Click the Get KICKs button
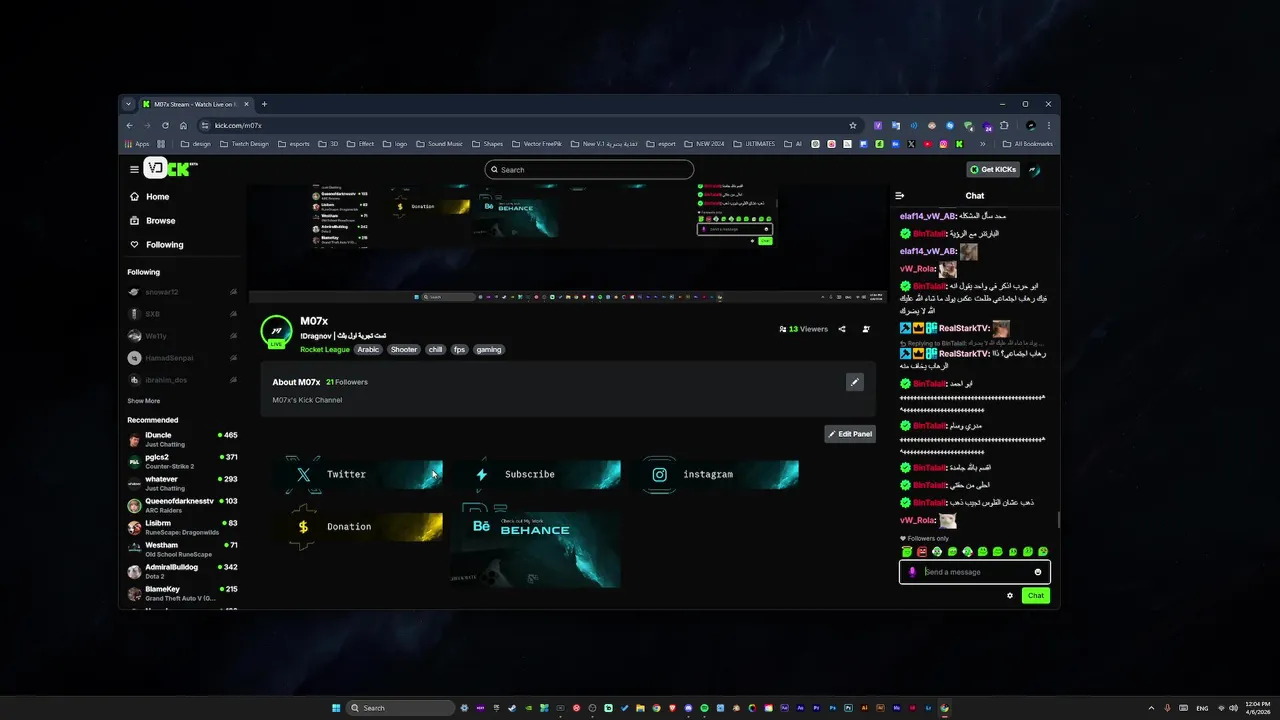The image size is (1280, 720). click(x=992, y=170)
